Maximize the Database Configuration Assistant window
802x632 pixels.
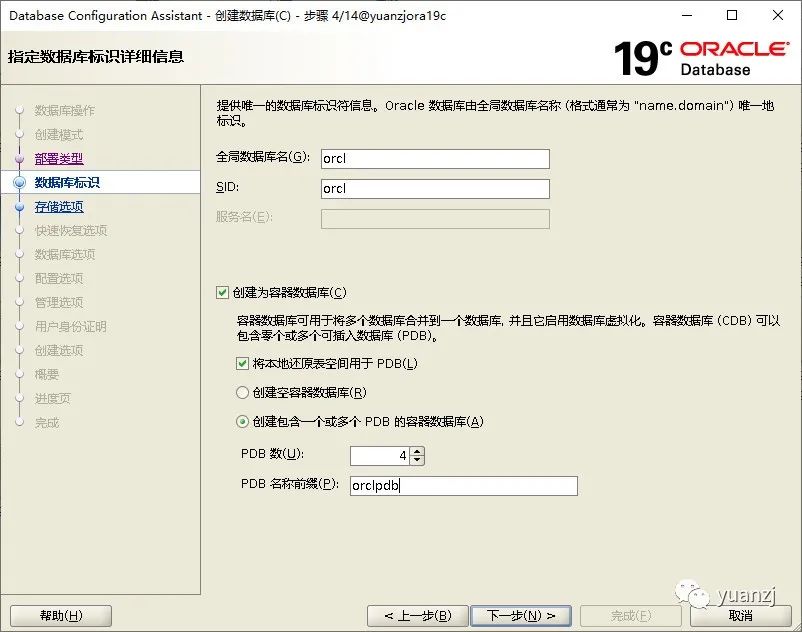coord(732,15)
